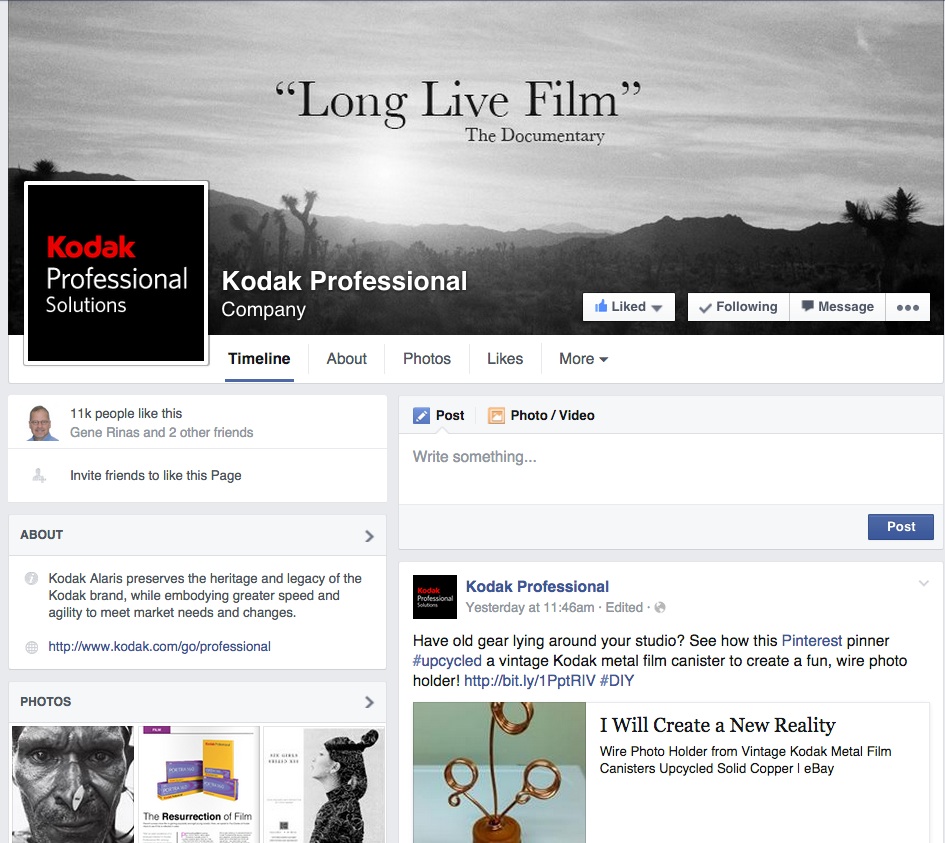Screen dimensions: 945x843
Task: Open the woman profile portrait photo
Action: [x=324, y=784]
